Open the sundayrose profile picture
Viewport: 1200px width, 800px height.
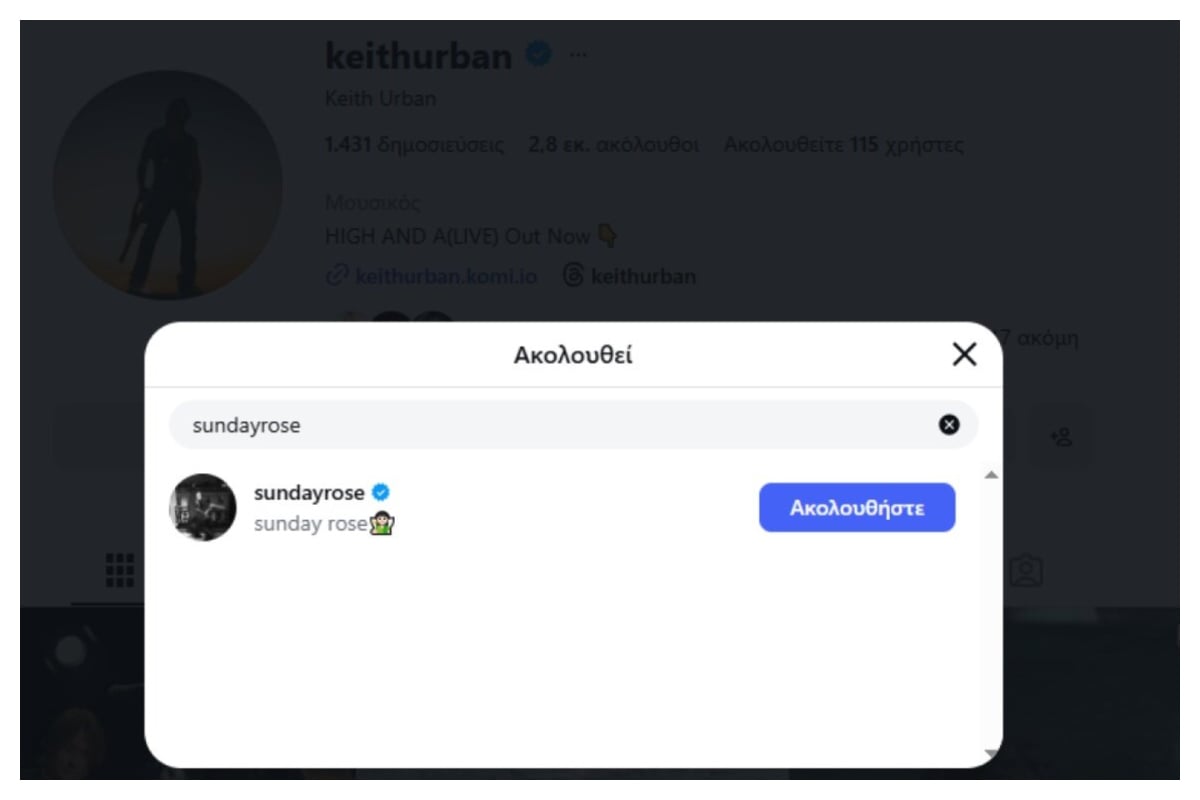coord(203,507)
